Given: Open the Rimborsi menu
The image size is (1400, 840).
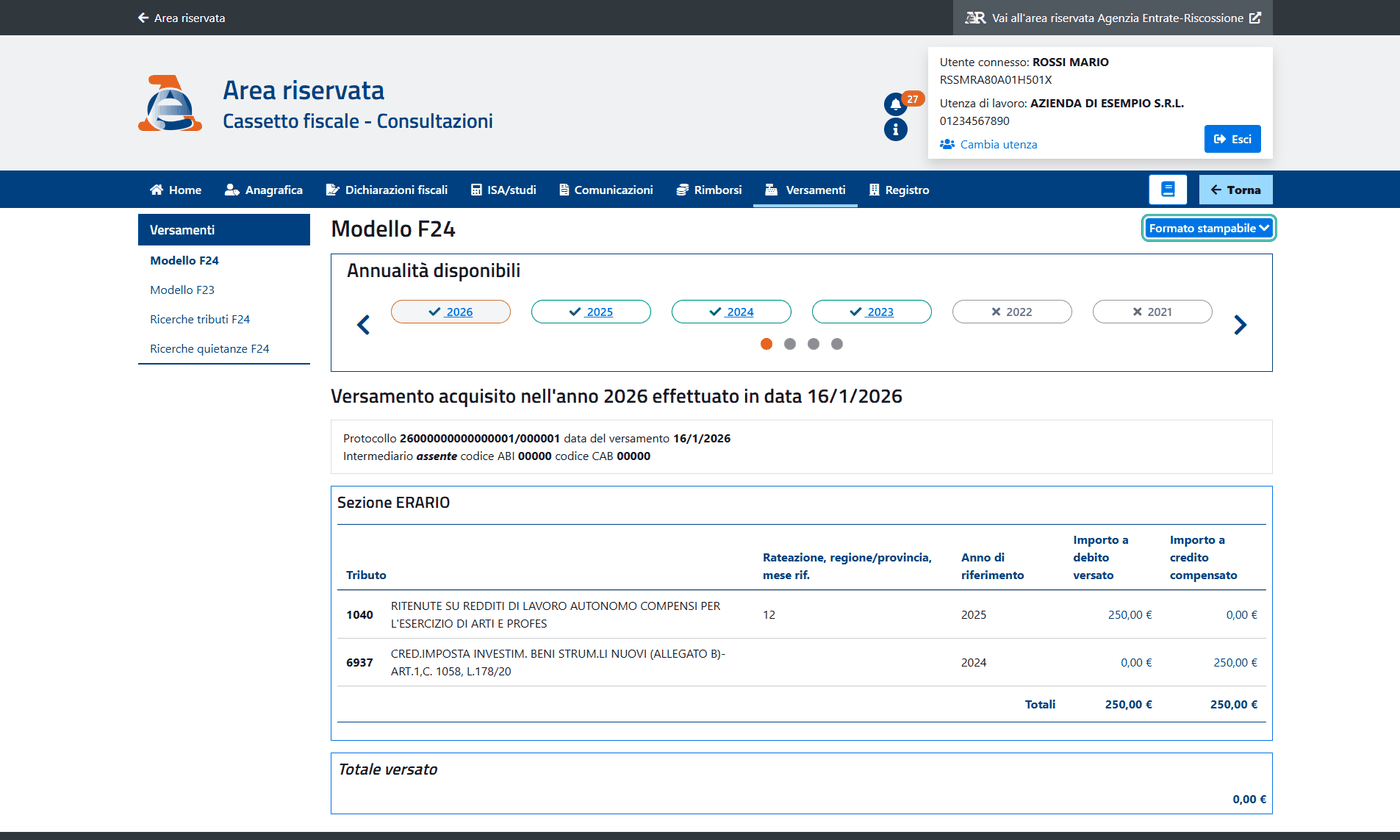Looking at the screenshot, I should pos(709,190).
